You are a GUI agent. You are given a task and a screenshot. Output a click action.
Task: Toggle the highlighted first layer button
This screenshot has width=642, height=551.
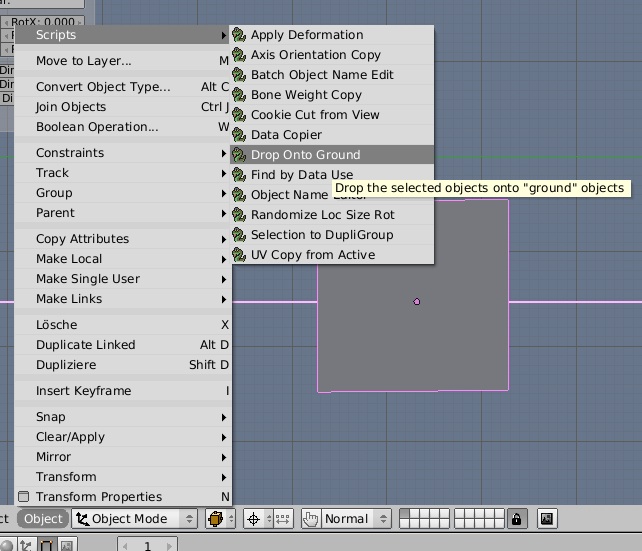pyautogui.click(x=405, y=514)
